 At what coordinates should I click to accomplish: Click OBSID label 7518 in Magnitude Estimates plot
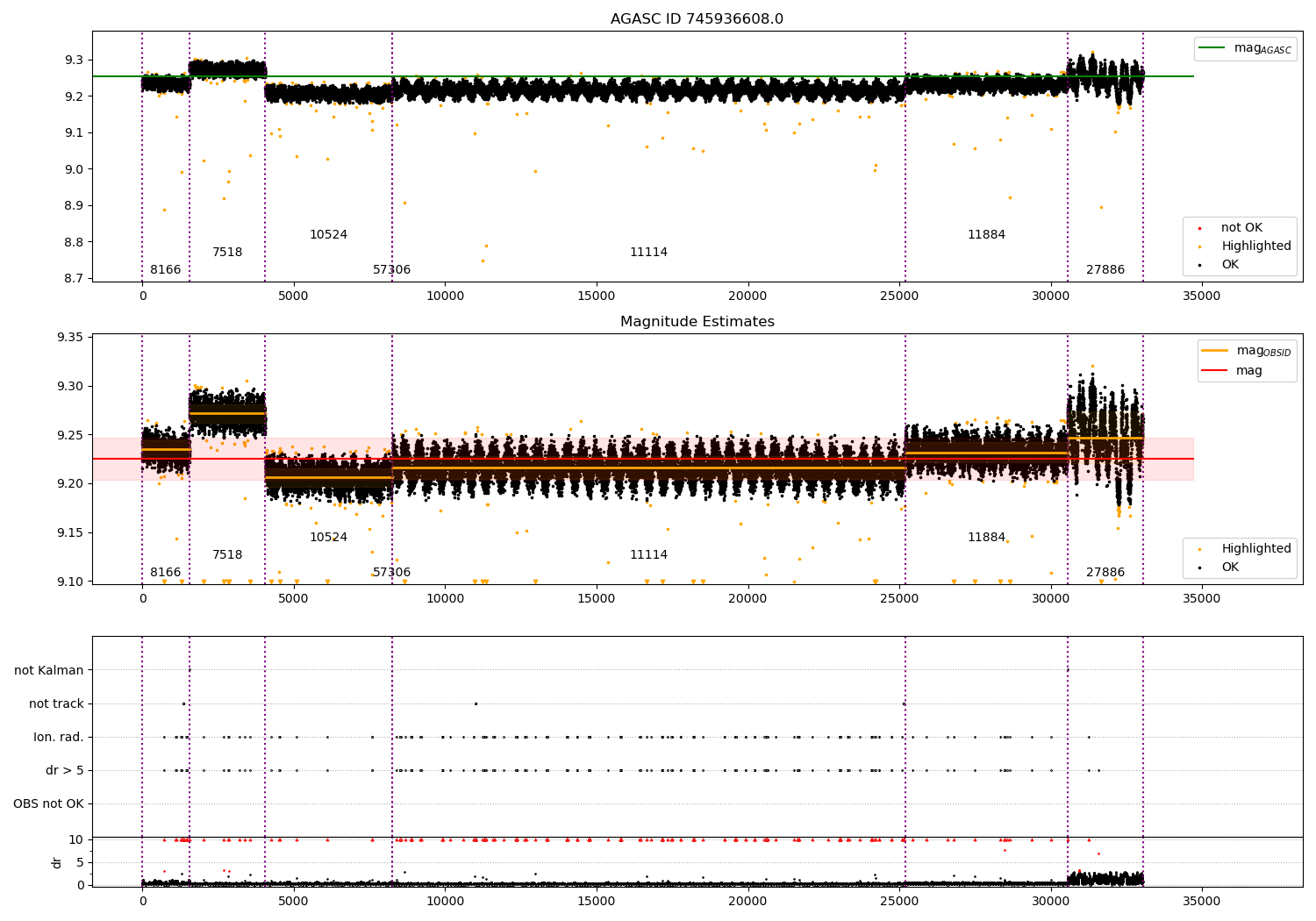pyautogui.click(x=227, y=555)
